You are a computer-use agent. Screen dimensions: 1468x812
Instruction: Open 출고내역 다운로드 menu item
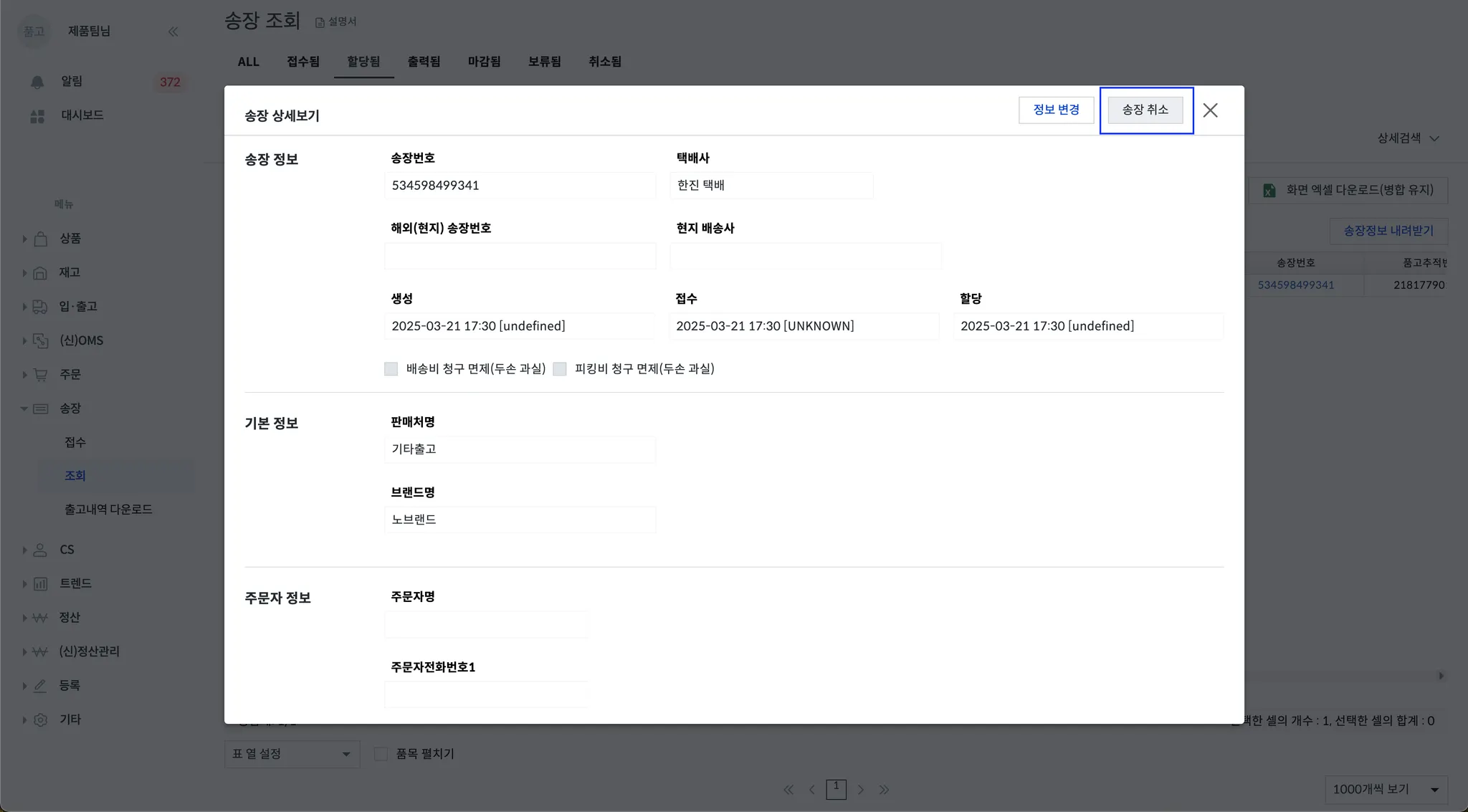(x=108, y=510)
